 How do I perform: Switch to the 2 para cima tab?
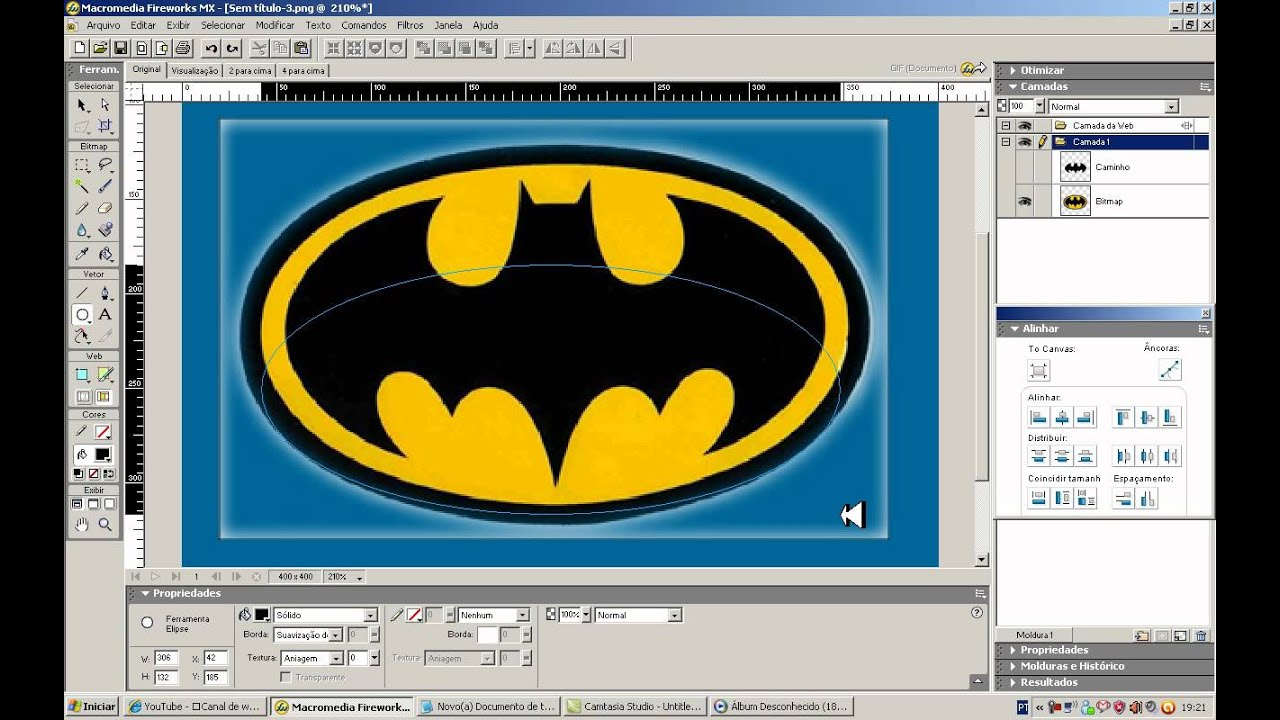250,70
